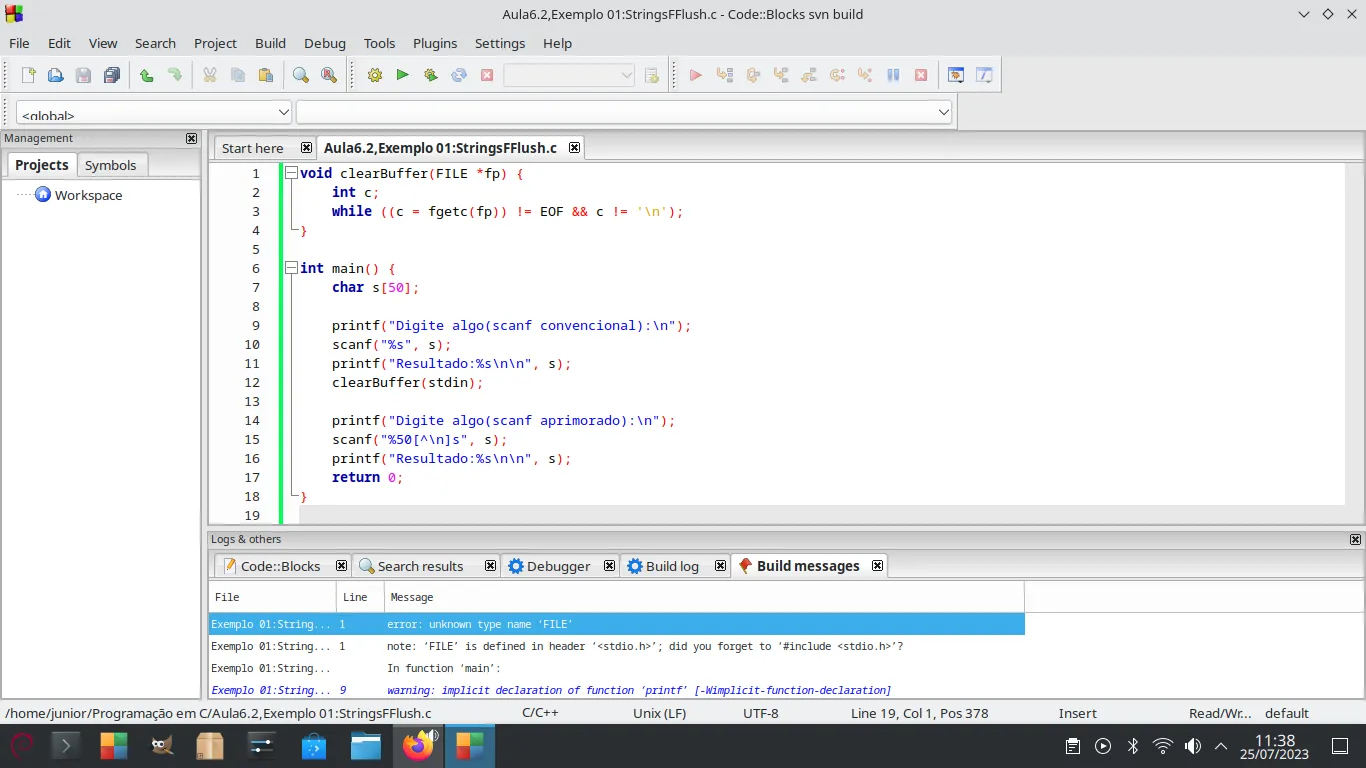
Task: Open Find with the magnifier icon
Action: coord(300,75)
